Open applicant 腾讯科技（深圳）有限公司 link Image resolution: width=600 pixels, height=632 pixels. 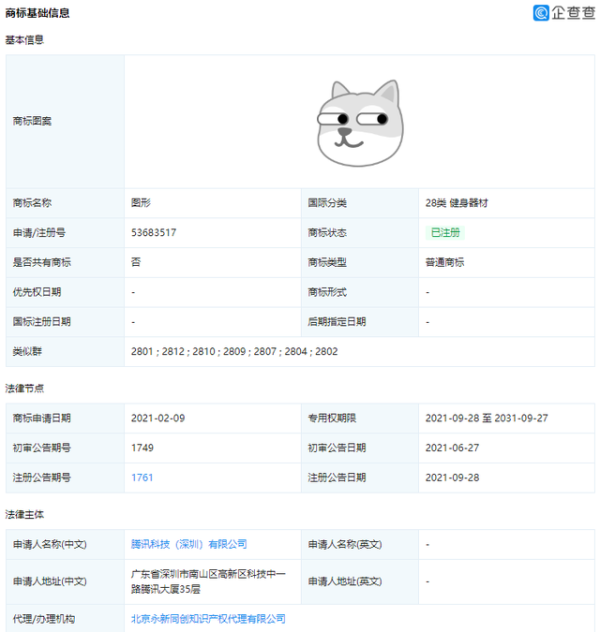[189, 544]
